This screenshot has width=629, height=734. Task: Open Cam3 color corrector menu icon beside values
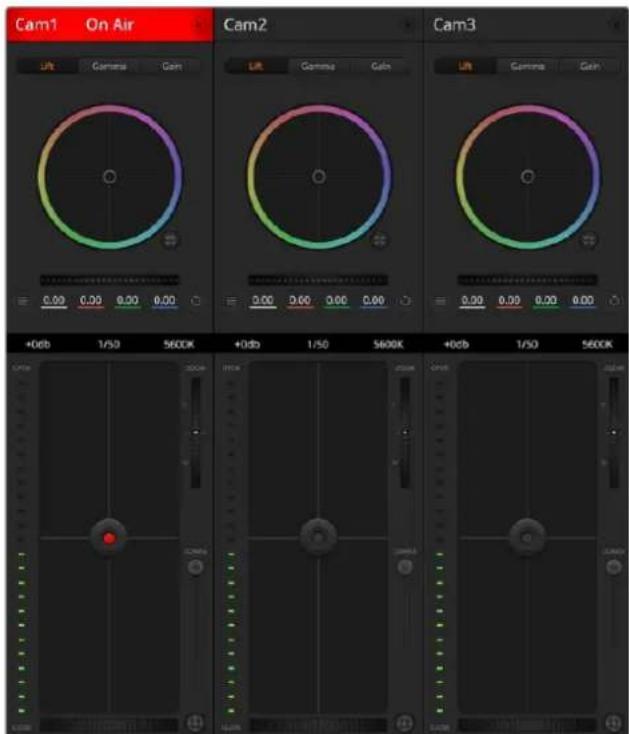coord(440,301)
